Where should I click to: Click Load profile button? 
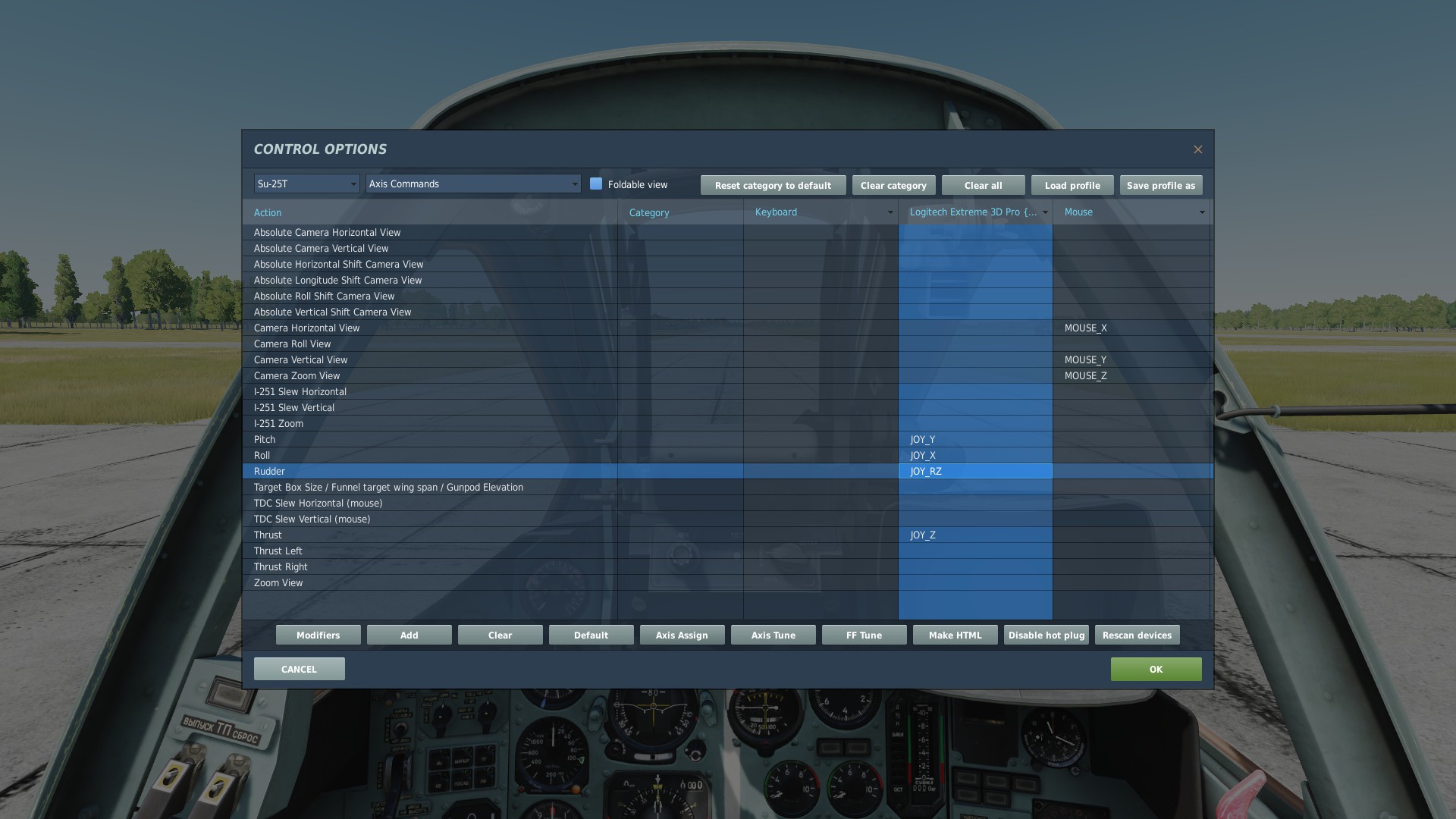[x=1072, y=186]
